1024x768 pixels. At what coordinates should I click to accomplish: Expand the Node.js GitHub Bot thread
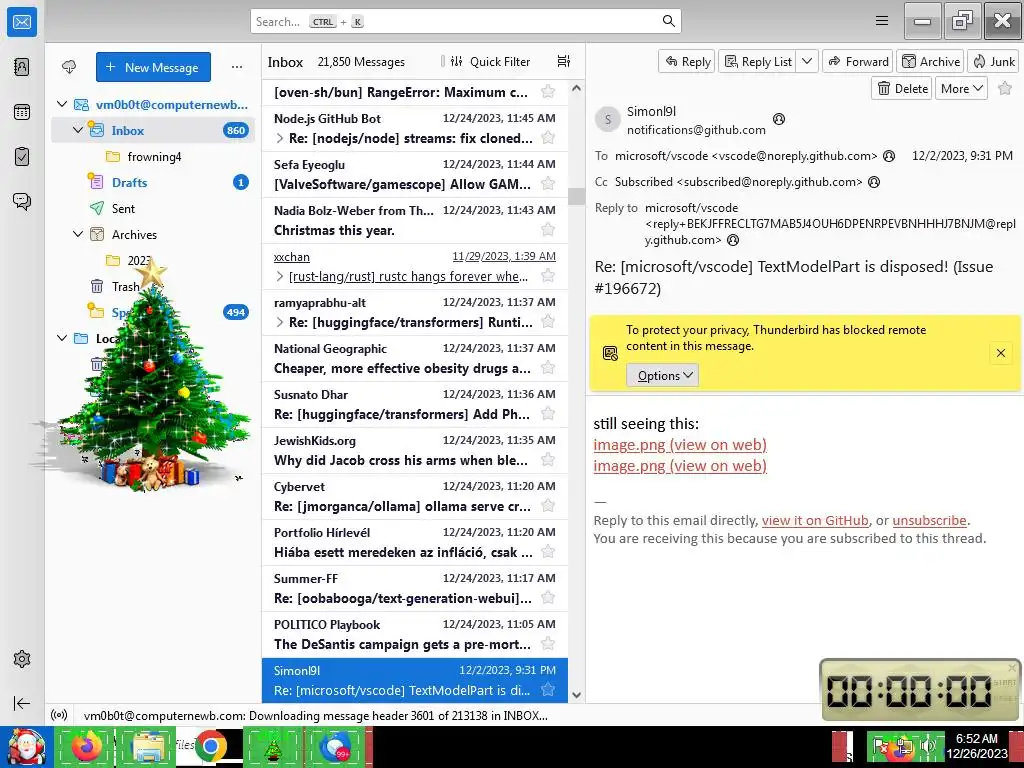click(x=280, y=138)
